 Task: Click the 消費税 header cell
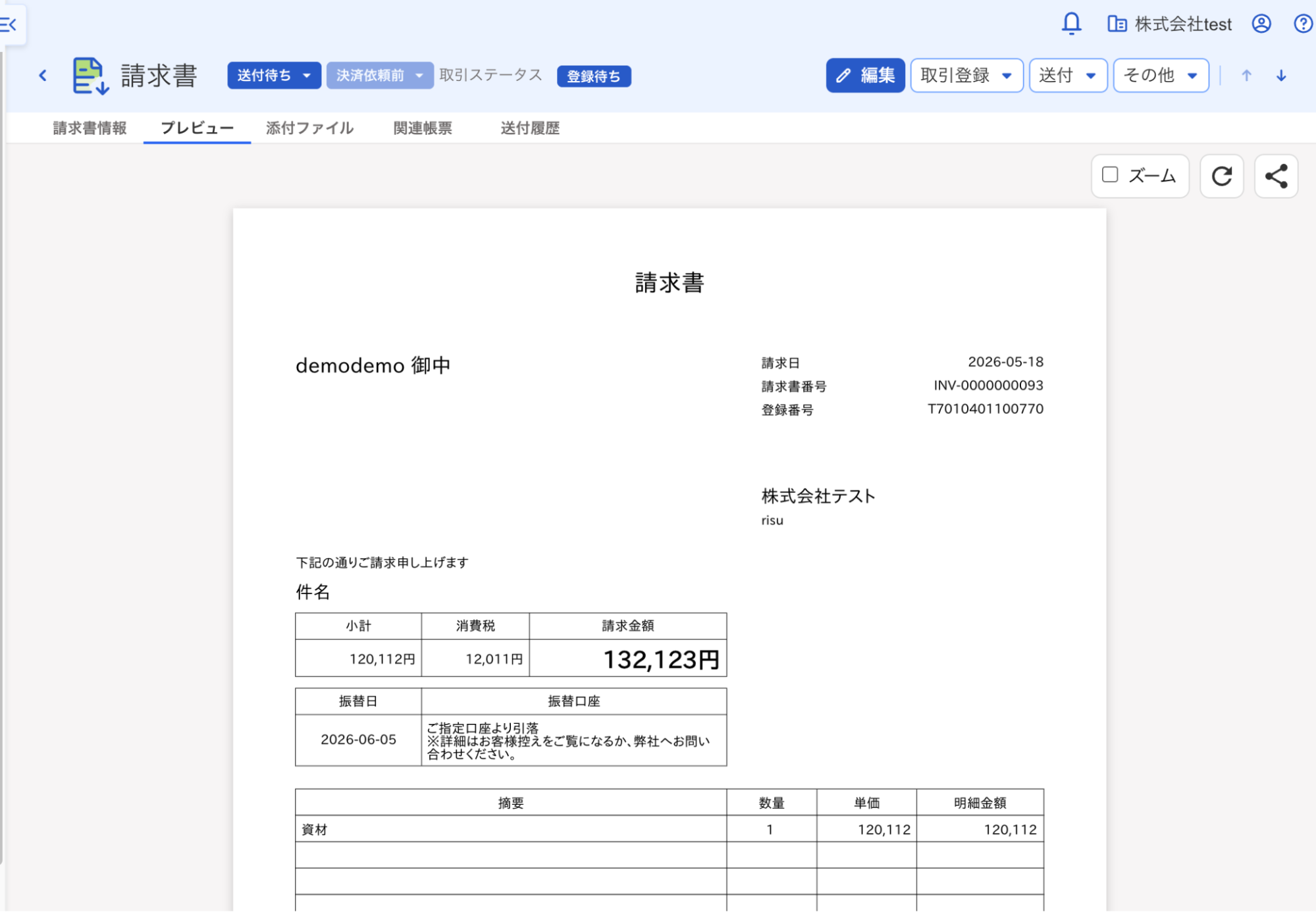[x=475, y=626]
